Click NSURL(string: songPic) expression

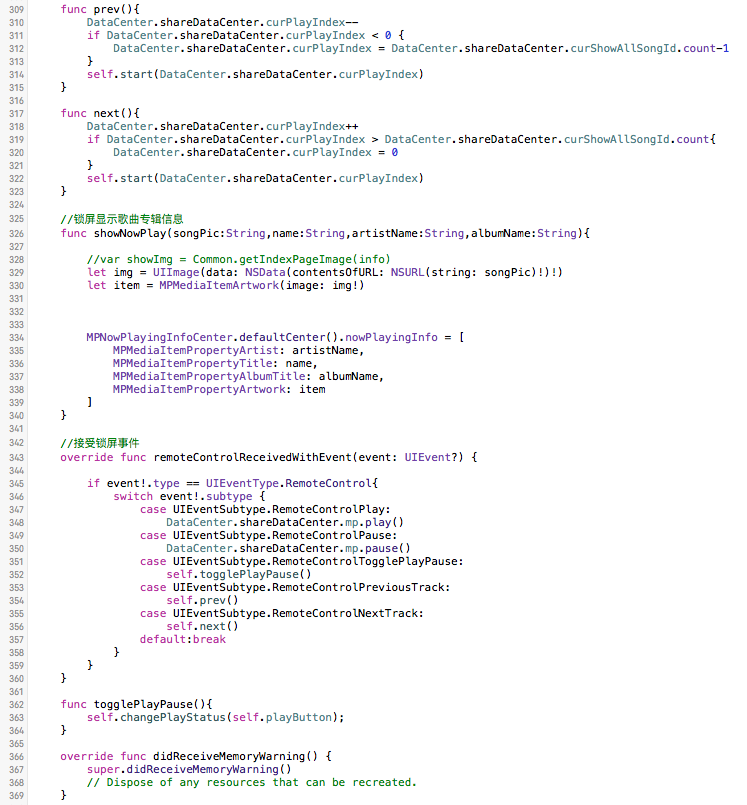[464, 272]
